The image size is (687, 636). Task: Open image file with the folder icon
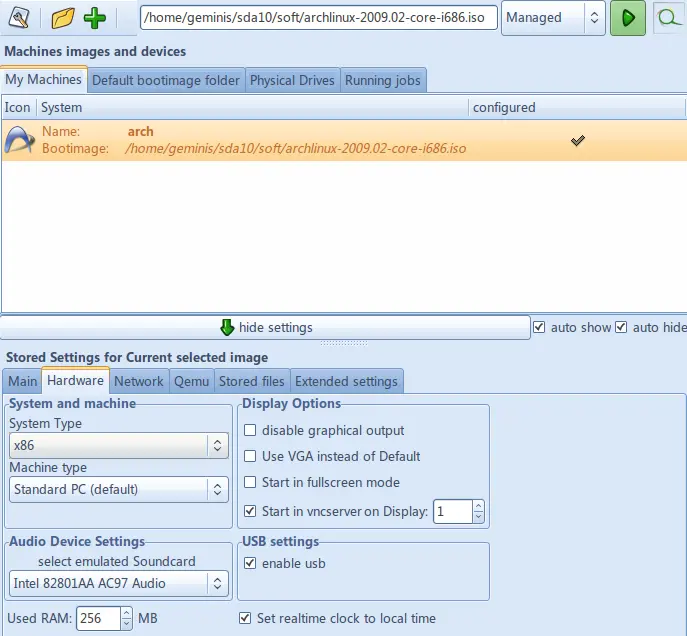click(63, 18)
